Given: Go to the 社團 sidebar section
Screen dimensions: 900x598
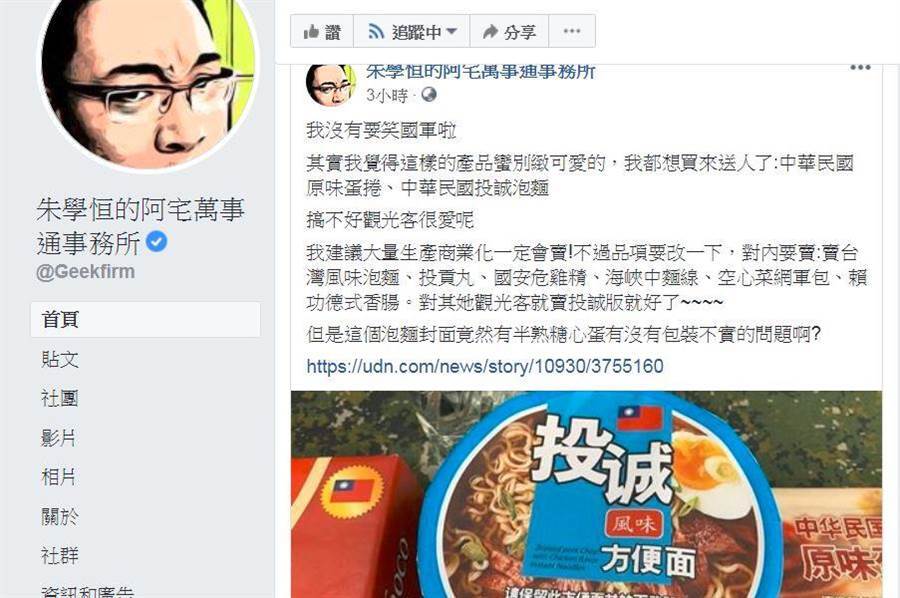Looking at the screenshot, I should click(x=60, y=398).
